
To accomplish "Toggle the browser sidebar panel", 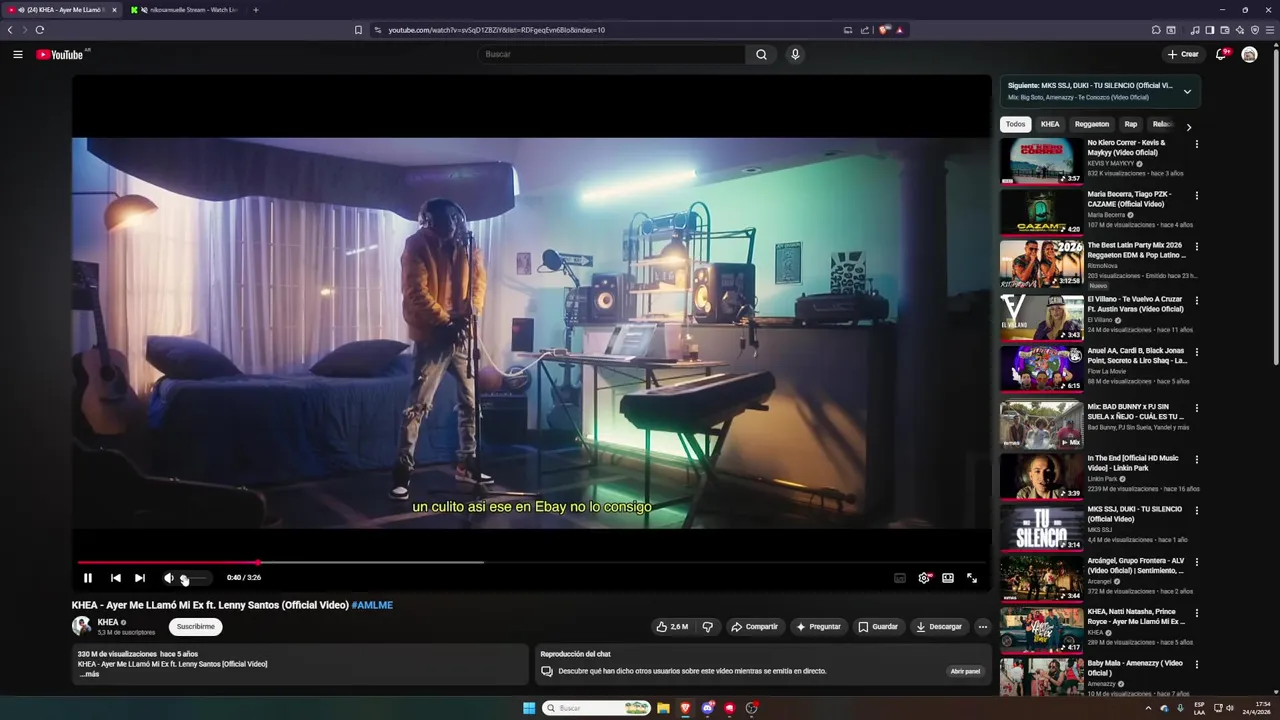I will click(1210, 30).
